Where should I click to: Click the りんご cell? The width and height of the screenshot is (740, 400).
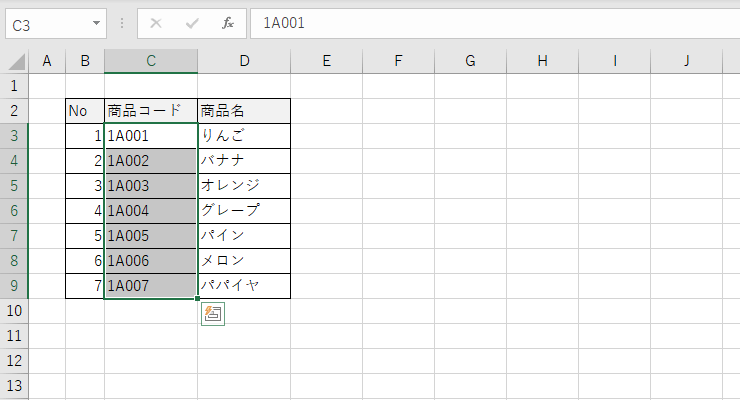(x=244, y=136)
